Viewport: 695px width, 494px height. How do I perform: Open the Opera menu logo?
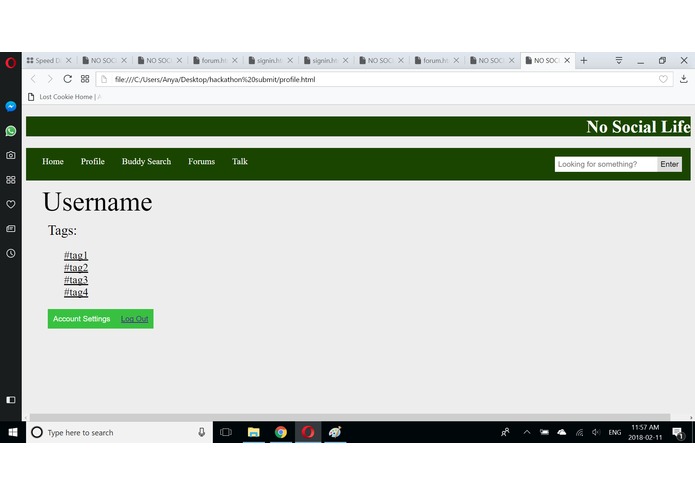coord(11,62)
